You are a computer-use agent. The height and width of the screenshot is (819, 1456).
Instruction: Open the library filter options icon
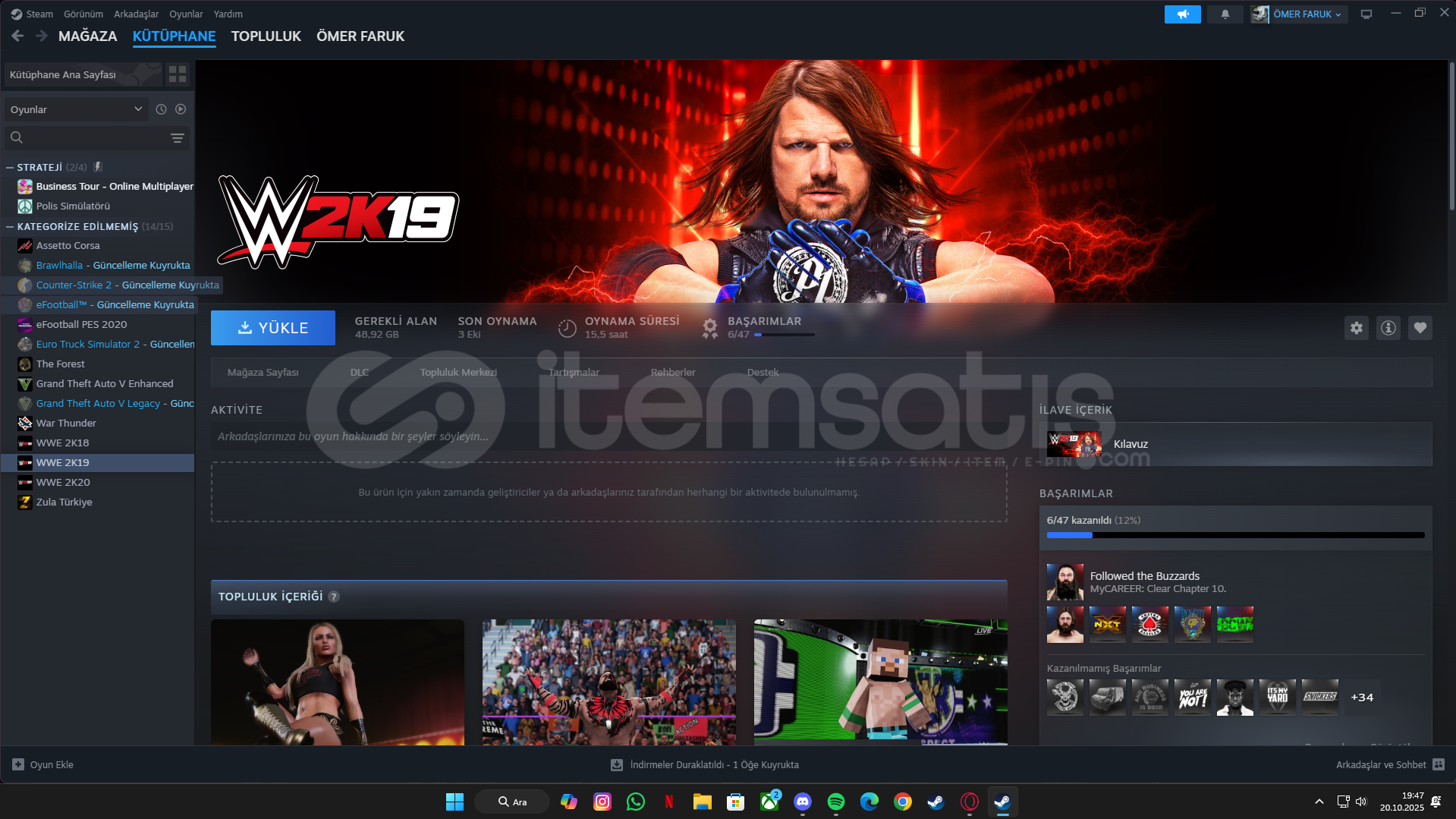pyautogui.click(x=177, y=138)
